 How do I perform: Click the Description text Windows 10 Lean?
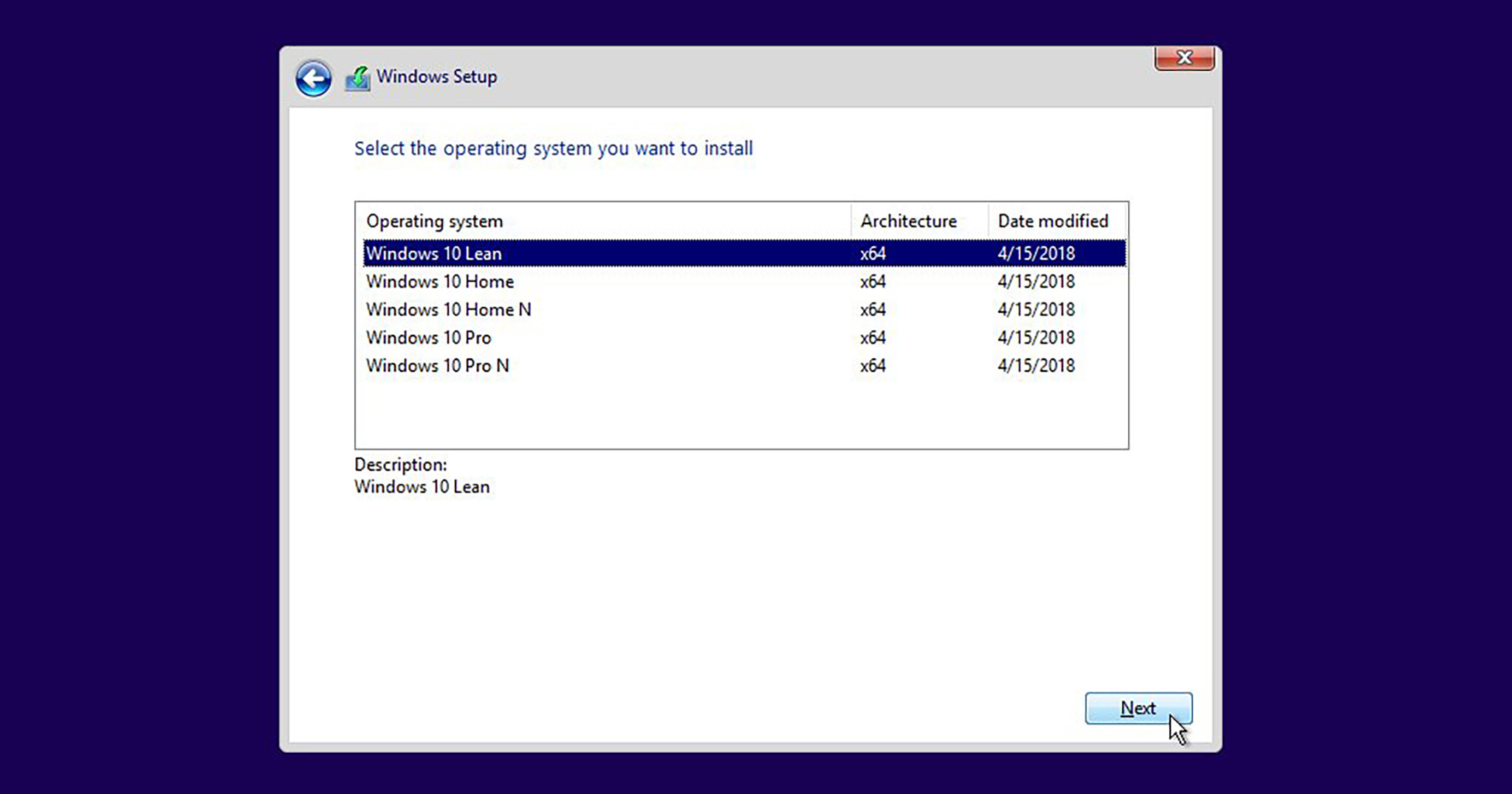[422, 487]
